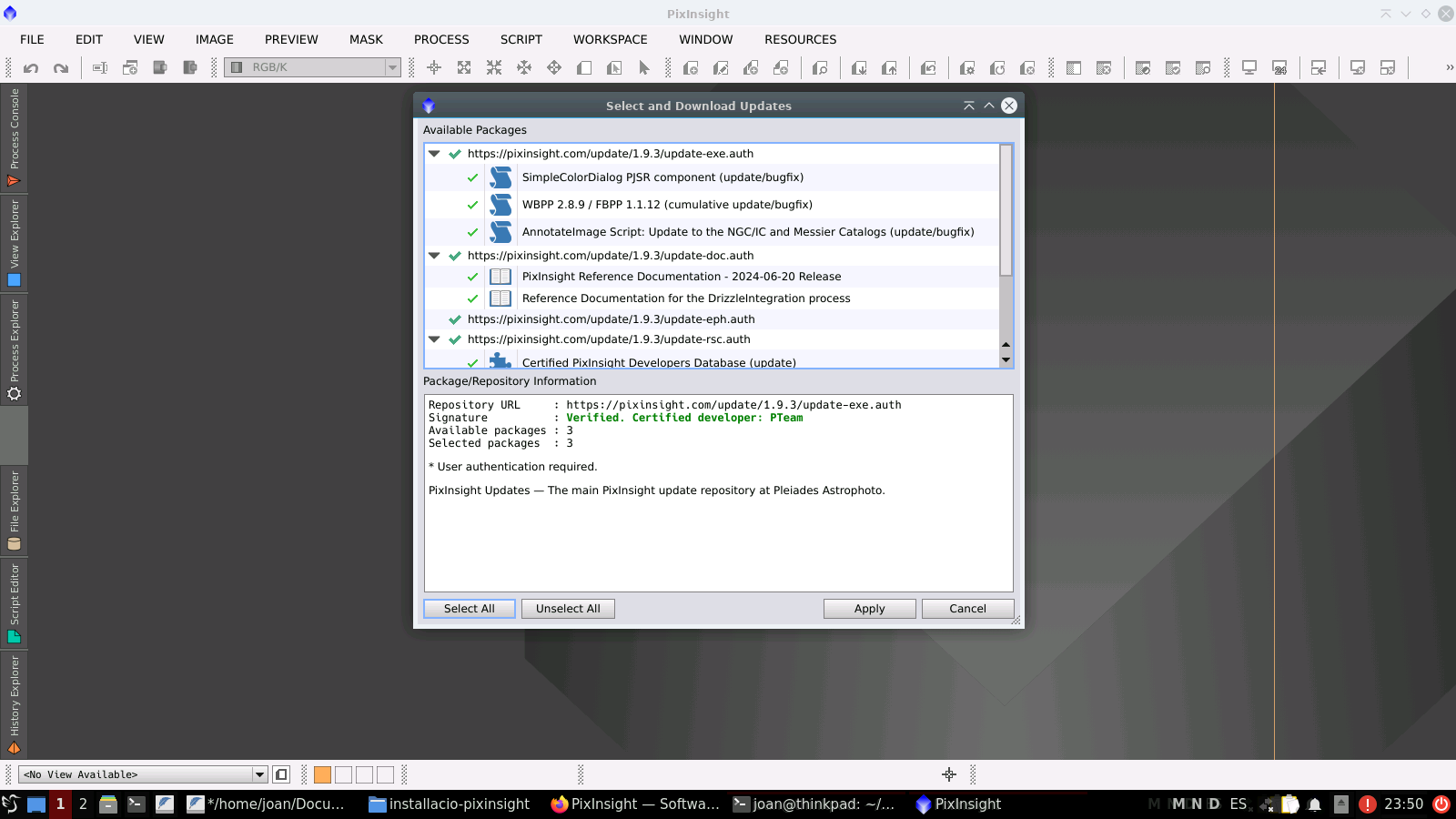The width and height of the screenshot is (1456, 819).
Task: Click the Undo arrow in toolbar
Action: [x=31, y=68]
